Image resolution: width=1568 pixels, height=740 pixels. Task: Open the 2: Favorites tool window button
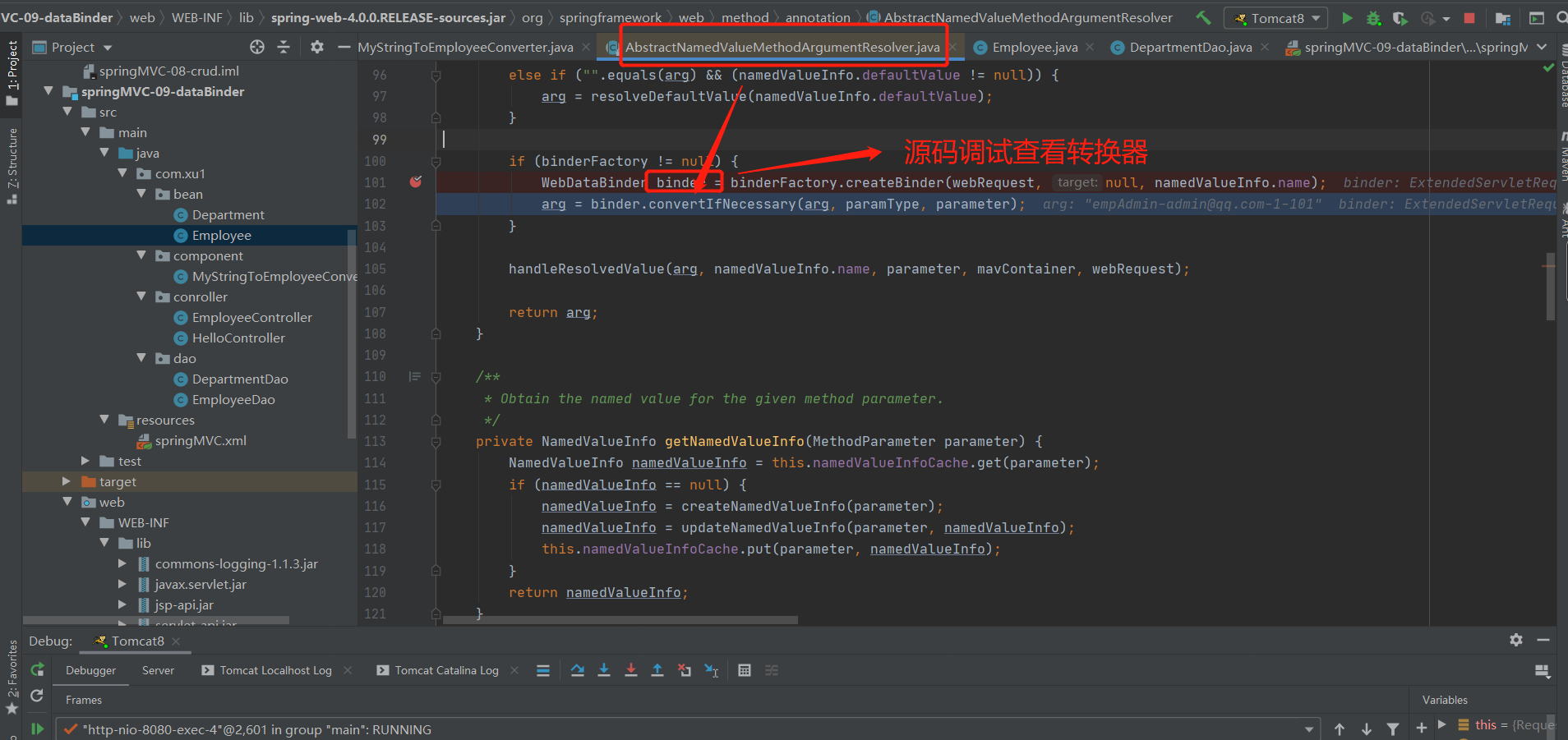12,675
